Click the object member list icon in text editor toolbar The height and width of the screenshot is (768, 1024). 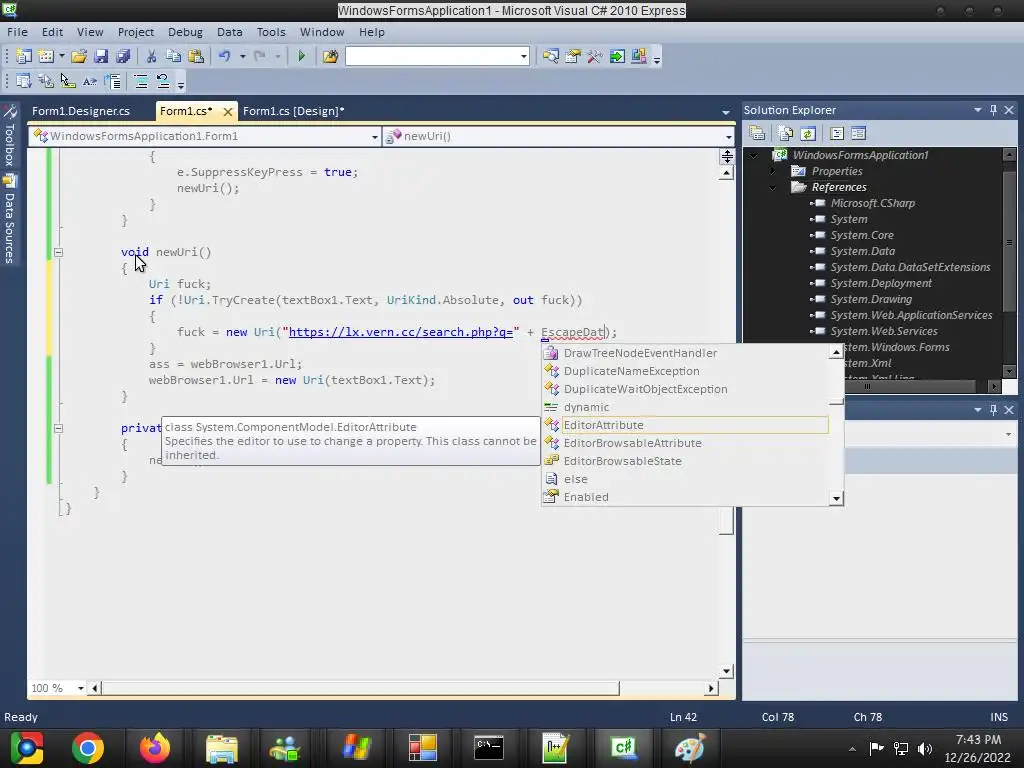pos(24,82)
